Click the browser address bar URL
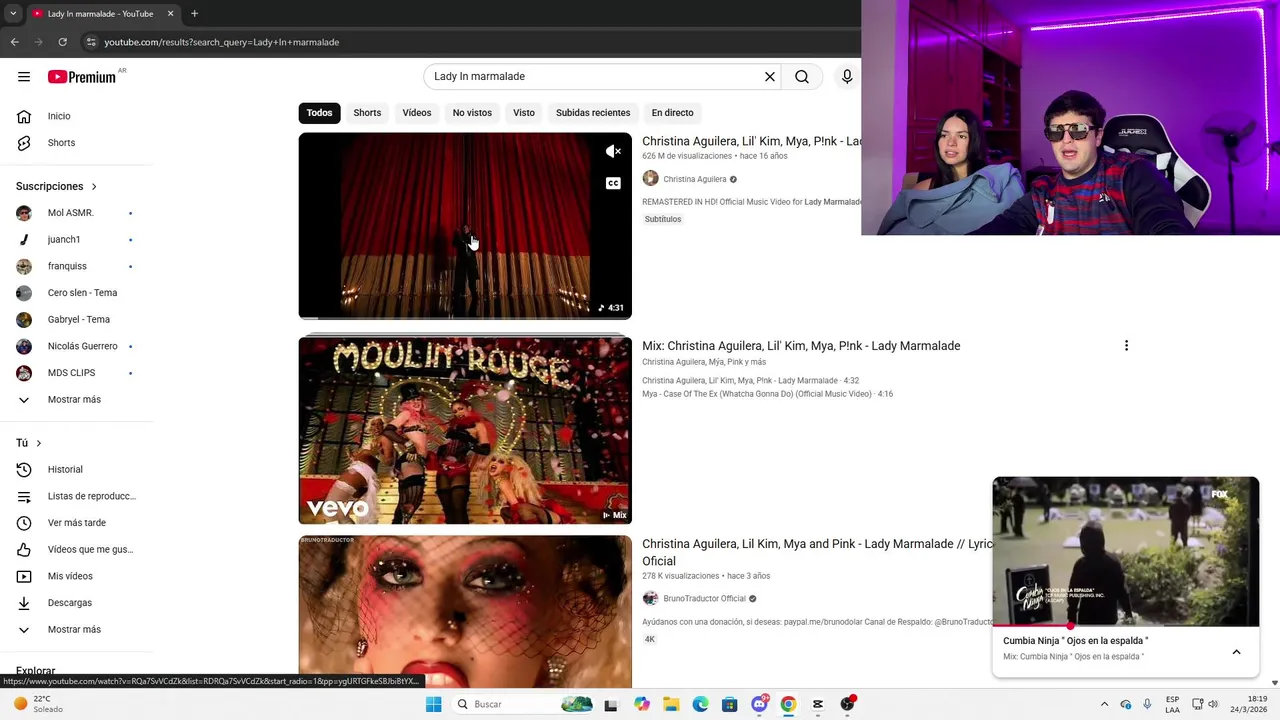This screenshot has height=720, width=1280. (222, 42)
